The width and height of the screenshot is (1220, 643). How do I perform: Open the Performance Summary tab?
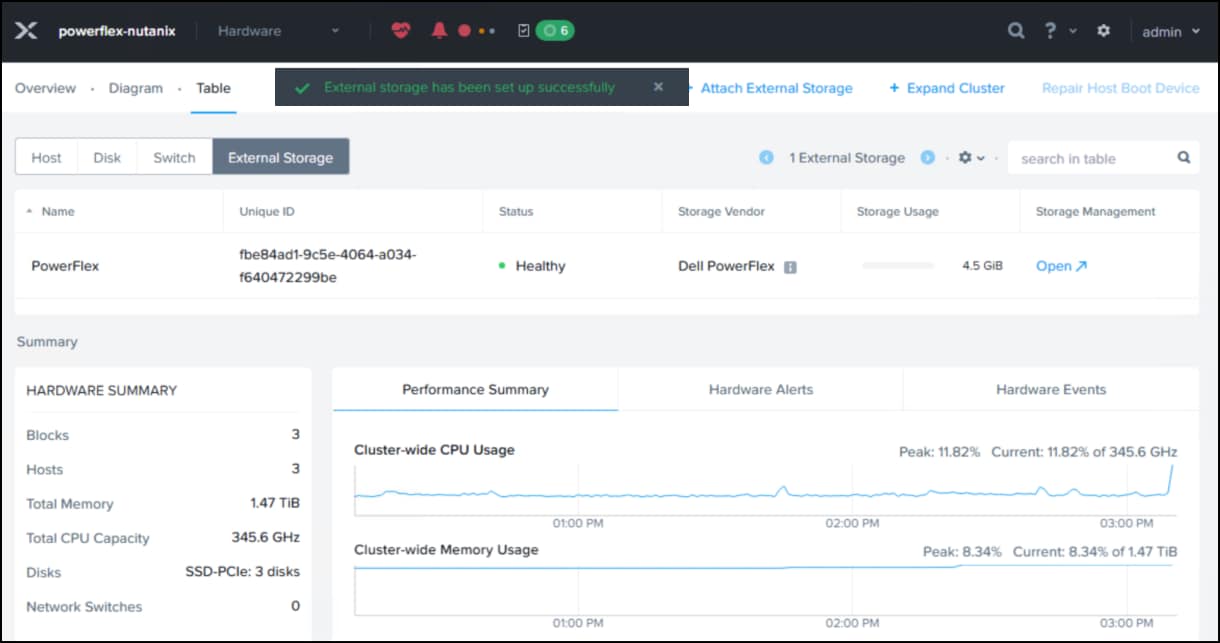475,389
